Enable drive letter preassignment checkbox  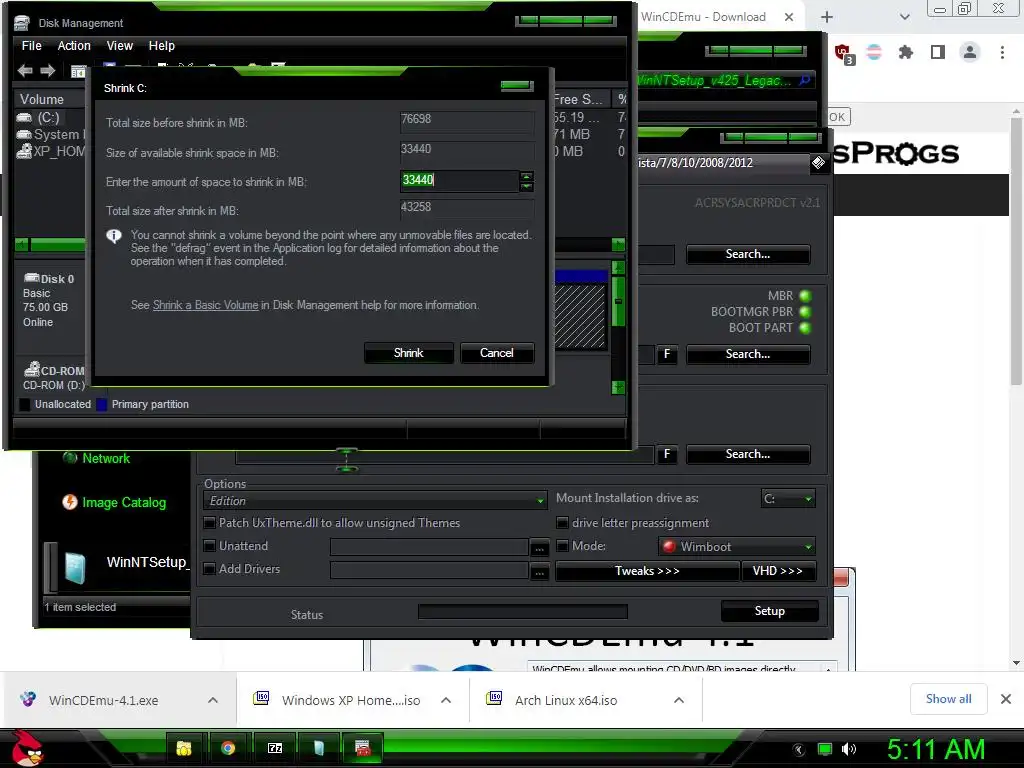point(562,522)
